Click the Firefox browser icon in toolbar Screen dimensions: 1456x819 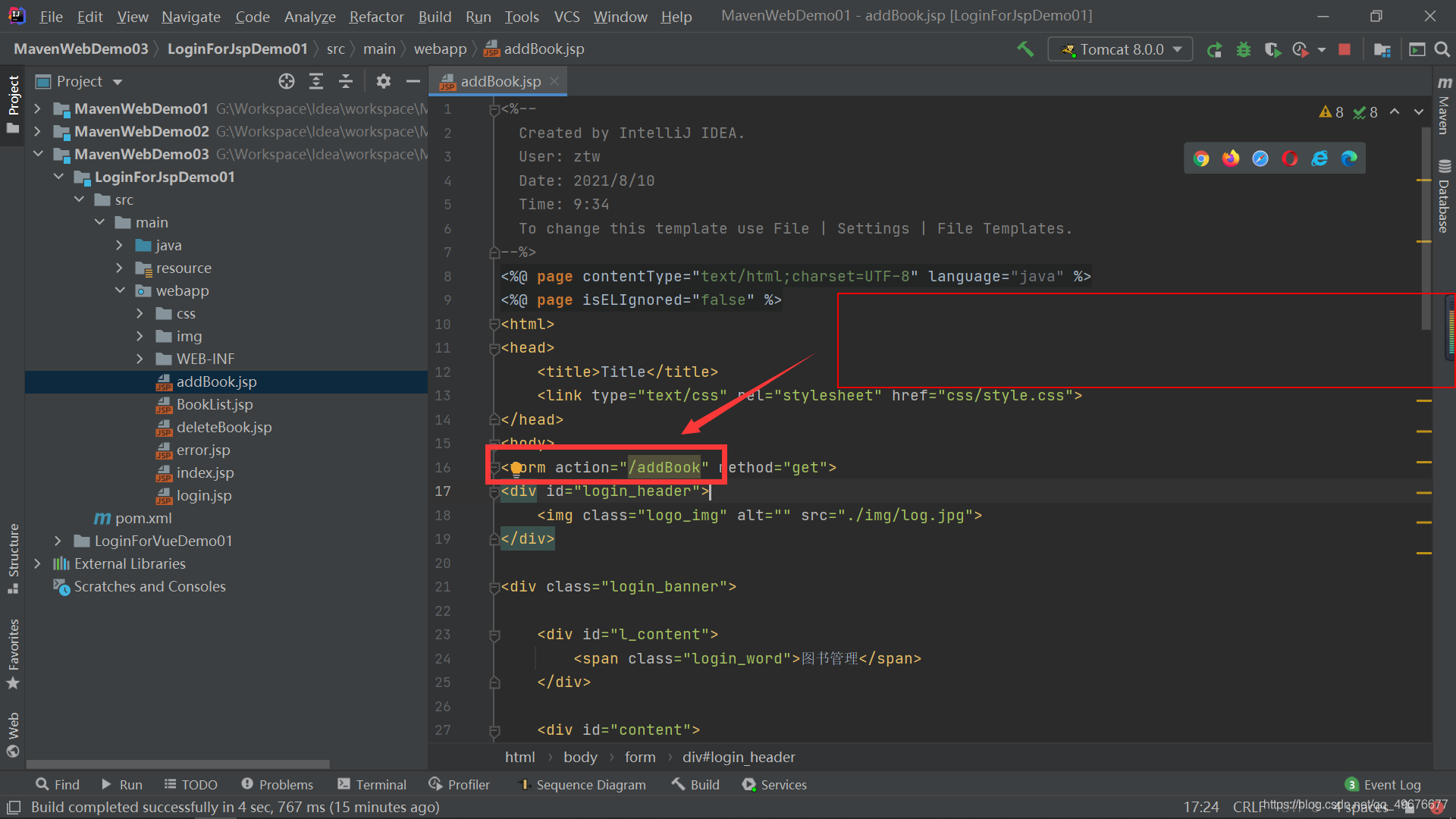pos(1232,158)
